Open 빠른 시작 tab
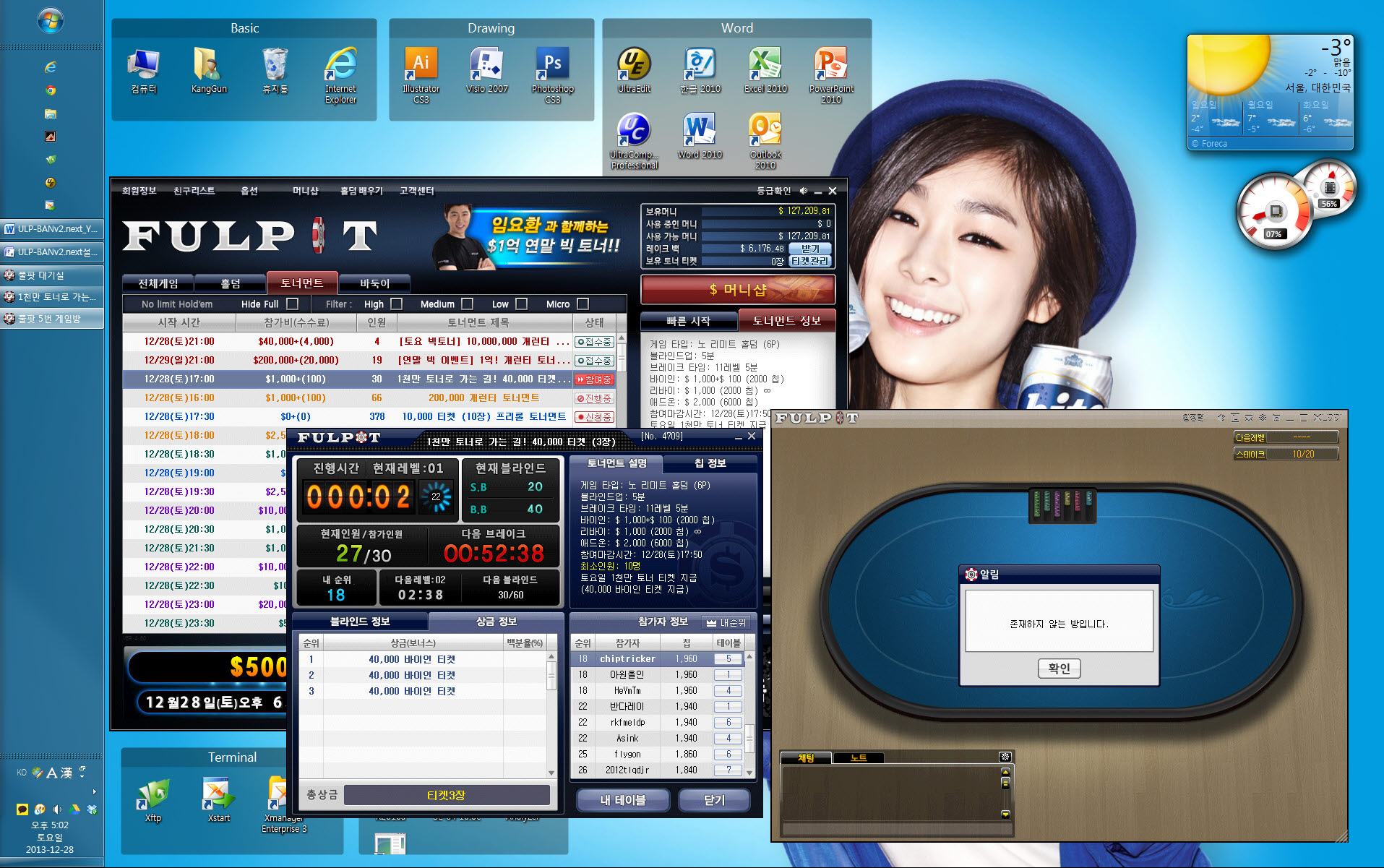Screen dimensions: 1384x868 (688, 321)
